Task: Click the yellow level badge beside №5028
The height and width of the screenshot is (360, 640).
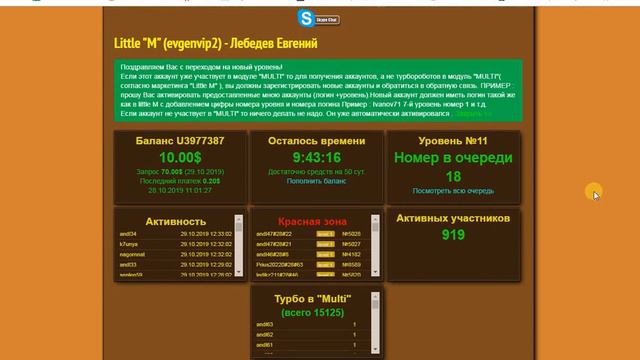Action: click(325, 234)
